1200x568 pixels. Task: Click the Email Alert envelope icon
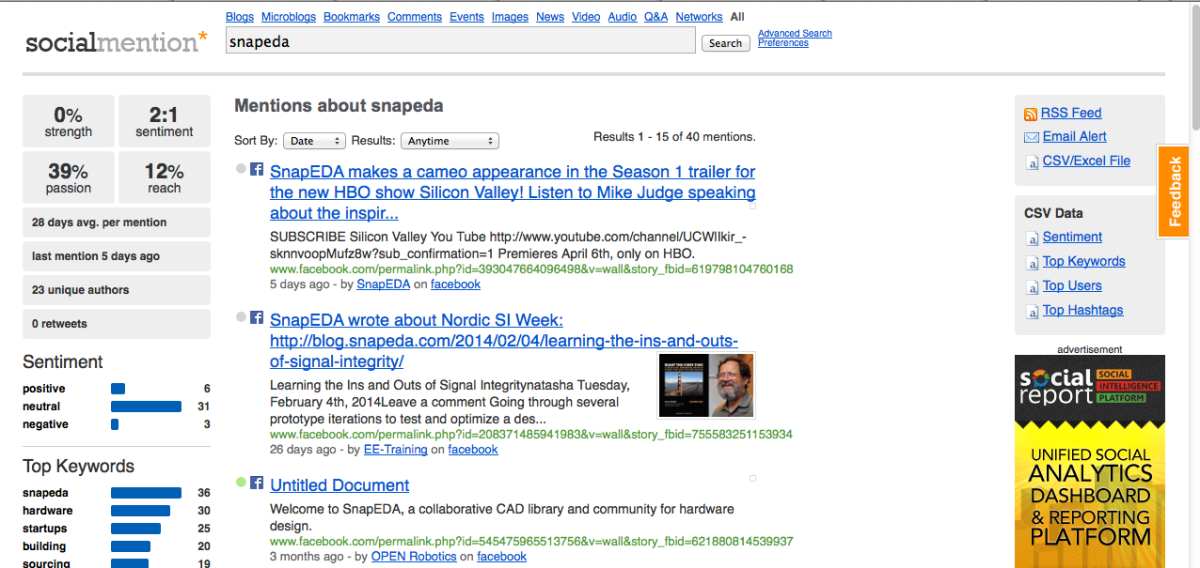[1031, 137]
